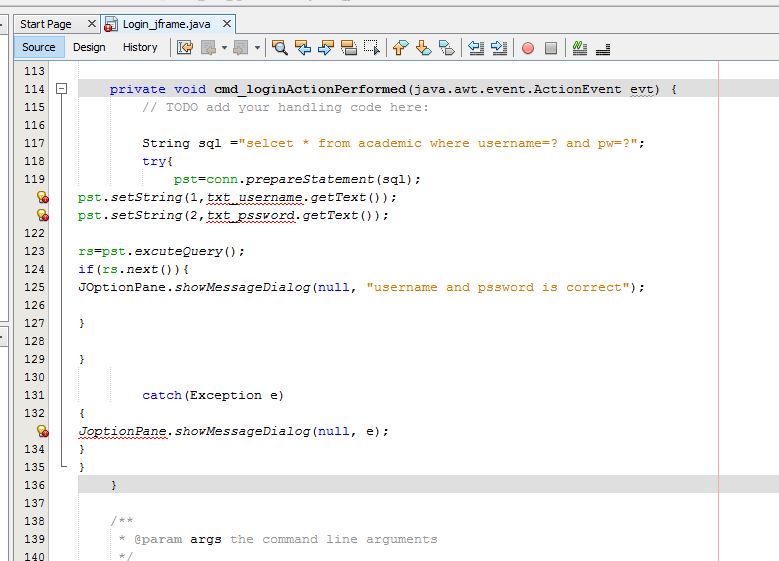Click the underlined JoptionPane identifier
The width and height of the screenshot is (779, 561).
(x=123, y=431)
